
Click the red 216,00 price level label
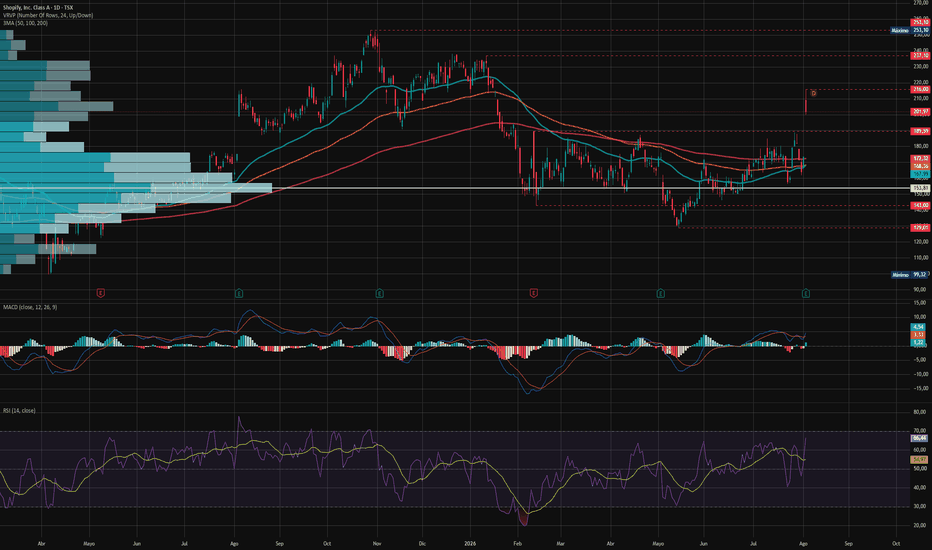(920, 90)
